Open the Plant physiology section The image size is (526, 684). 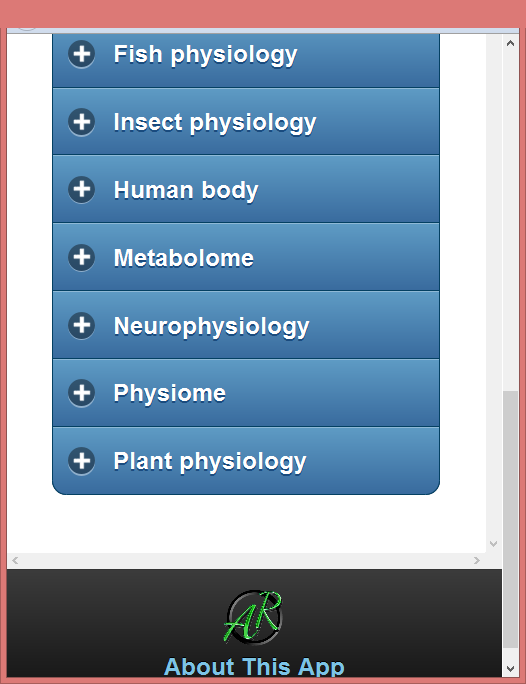click(x=246, y=461)
